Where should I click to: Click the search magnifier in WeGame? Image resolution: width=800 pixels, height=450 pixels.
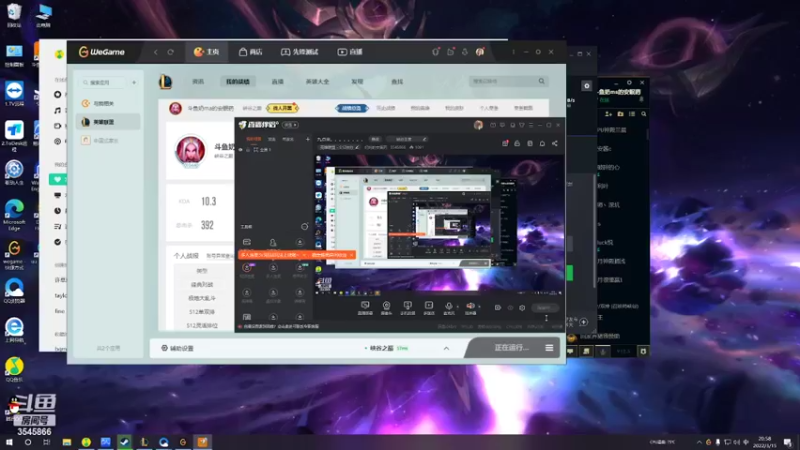pos(541,81)
